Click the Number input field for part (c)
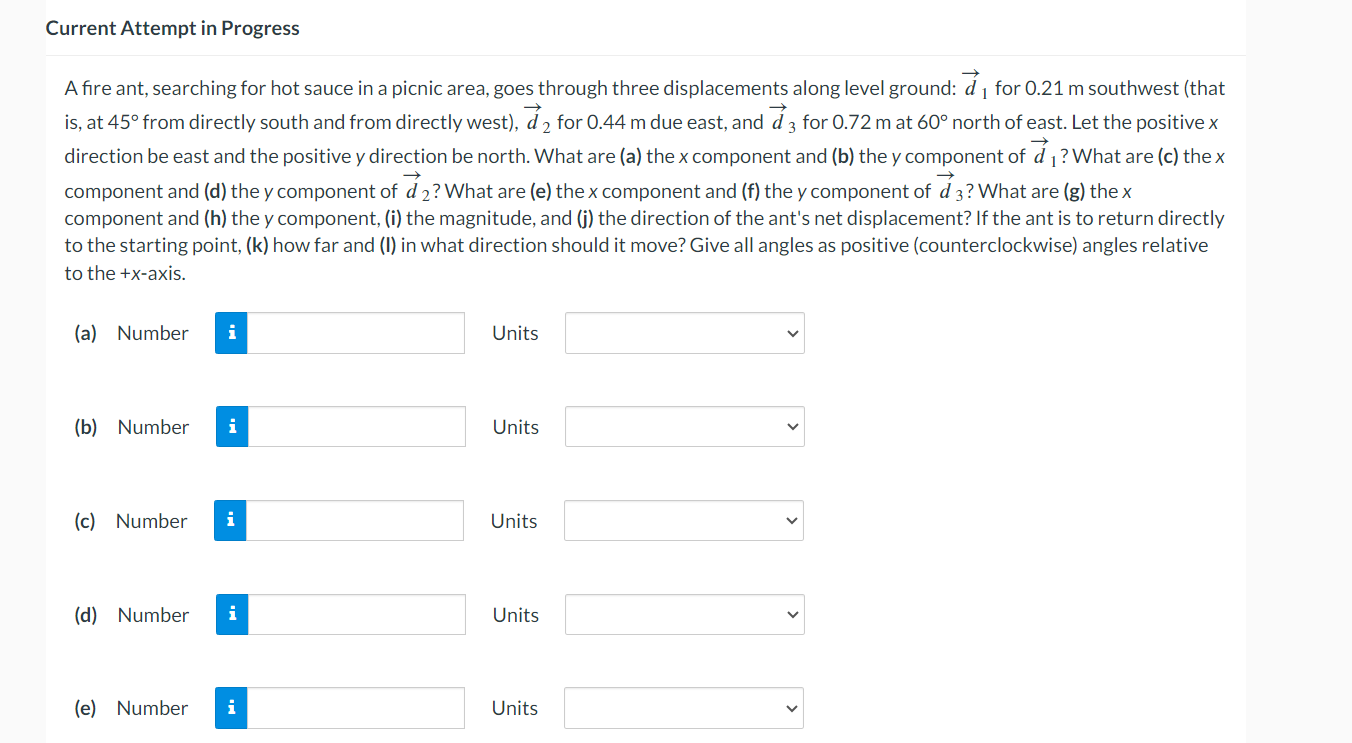The image size is (1352, 743). 353,520
